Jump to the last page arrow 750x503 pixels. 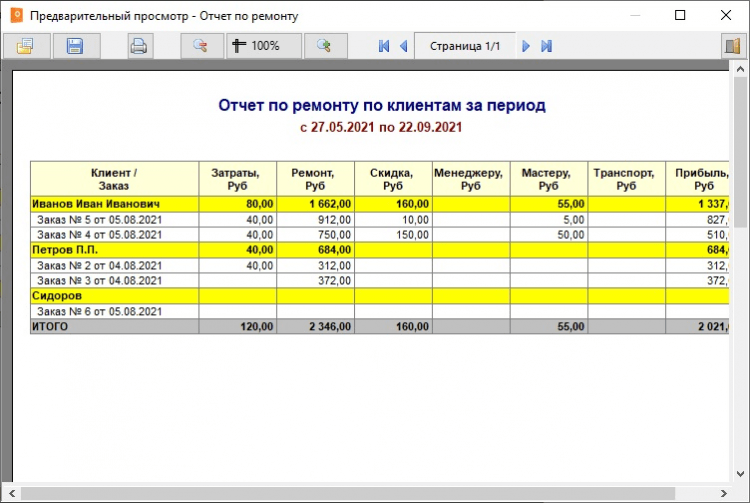pyautogui.click(x=546, y=46)
